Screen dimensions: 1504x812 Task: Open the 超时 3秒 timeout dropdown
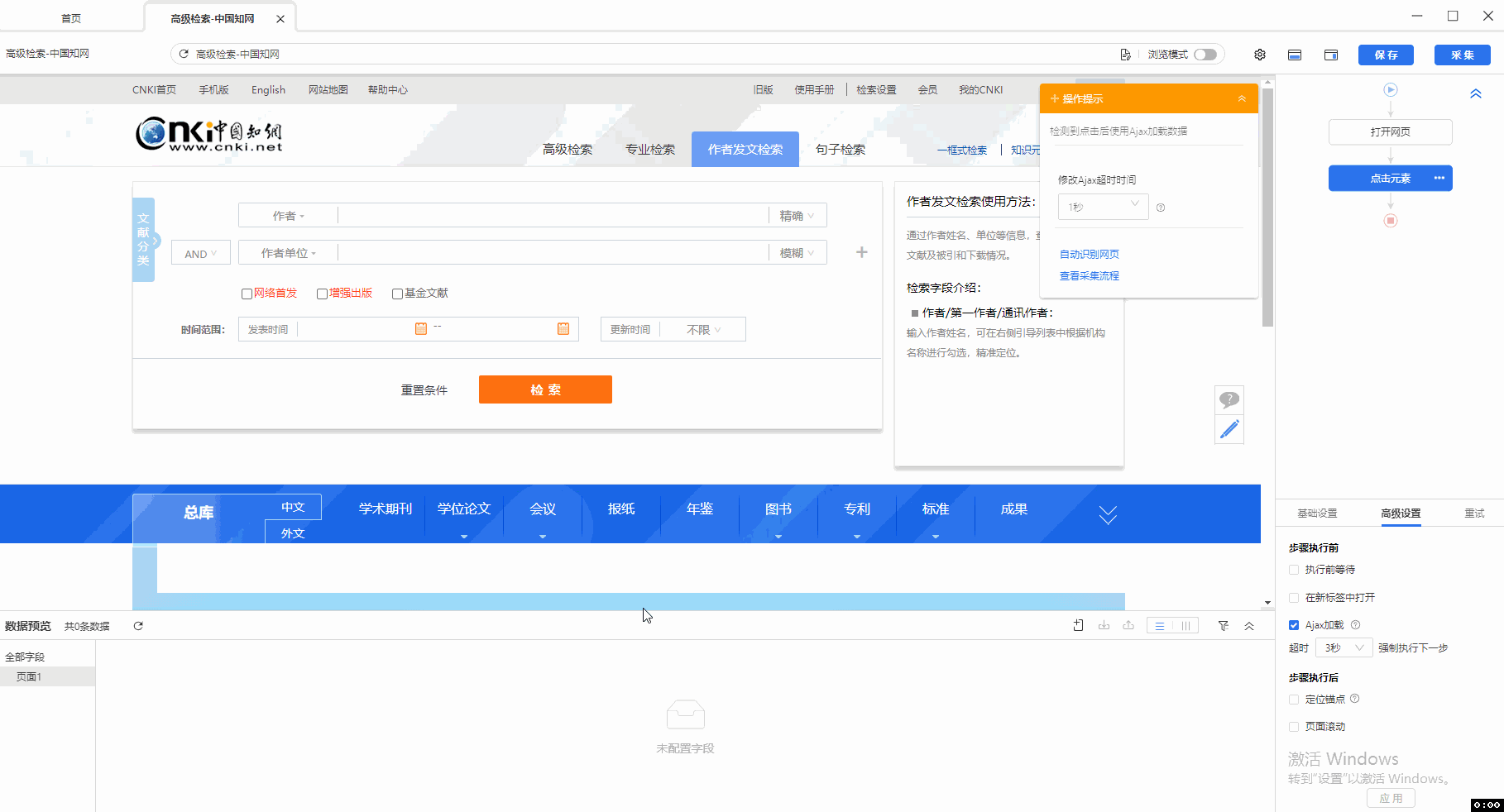click(1344, 647)
